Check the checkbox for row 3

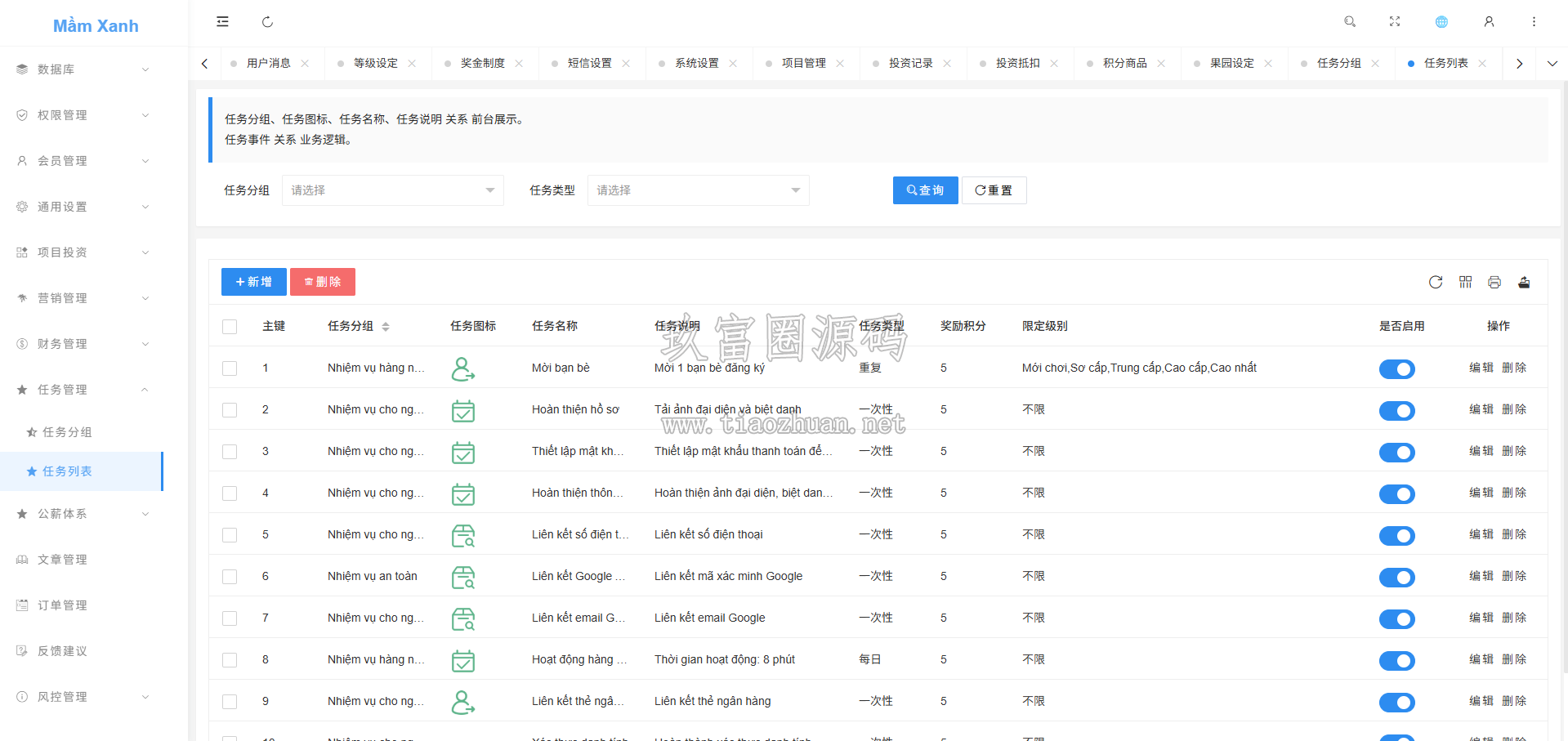point(230,452)
